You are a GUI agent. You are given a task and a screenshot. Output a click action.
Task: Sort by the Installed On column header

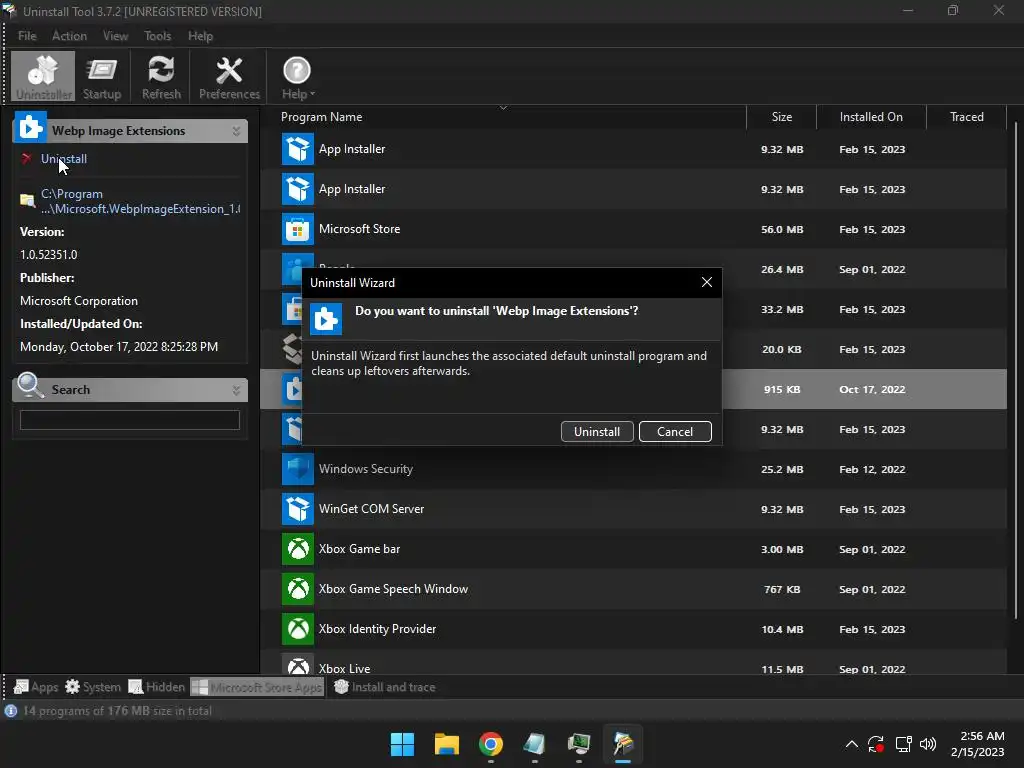(x=871, y=117)
